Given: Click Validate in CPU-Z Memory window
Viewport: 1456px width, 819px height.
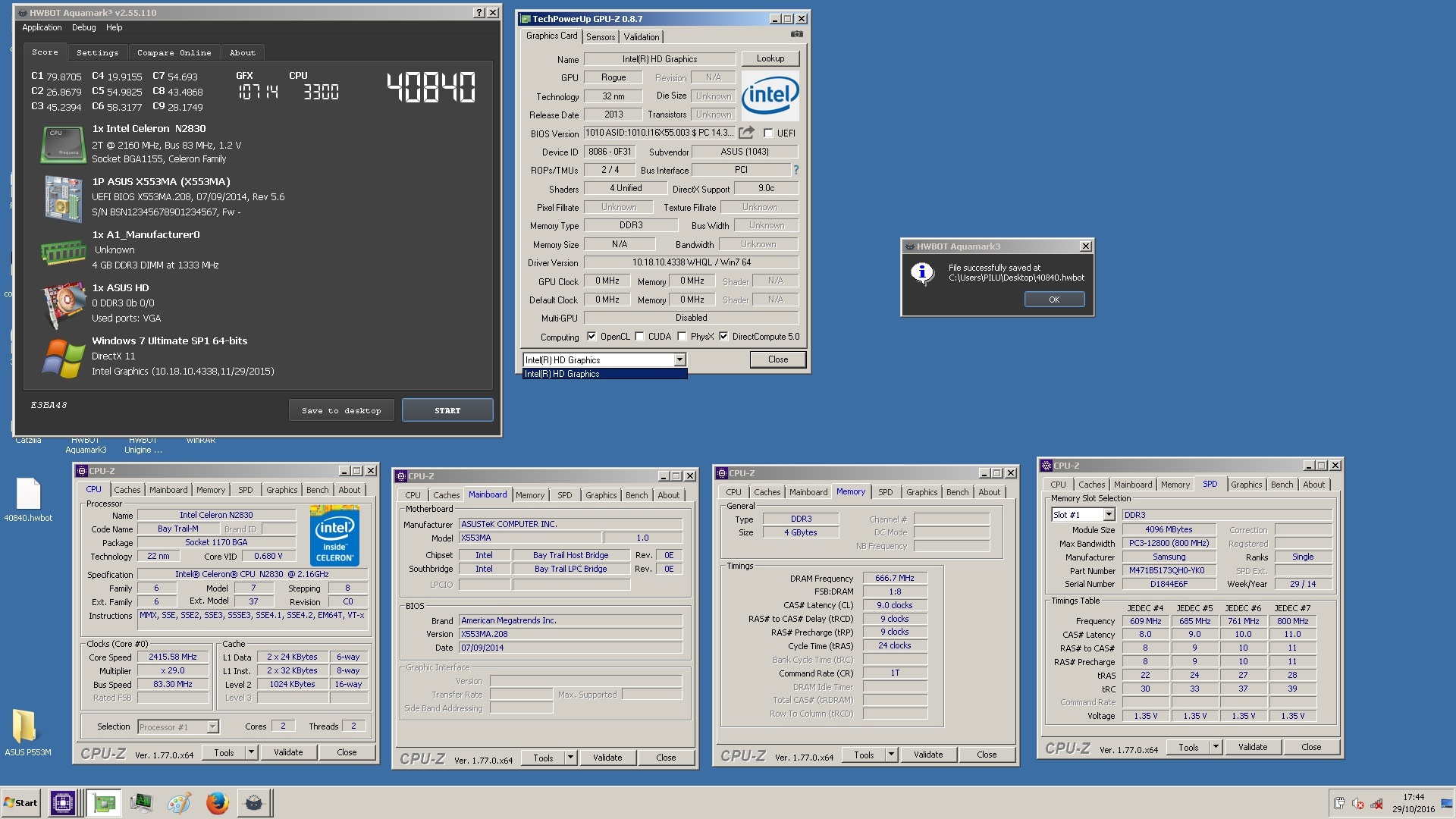Looking at the screenshot, I should click(x=927, y=755).
